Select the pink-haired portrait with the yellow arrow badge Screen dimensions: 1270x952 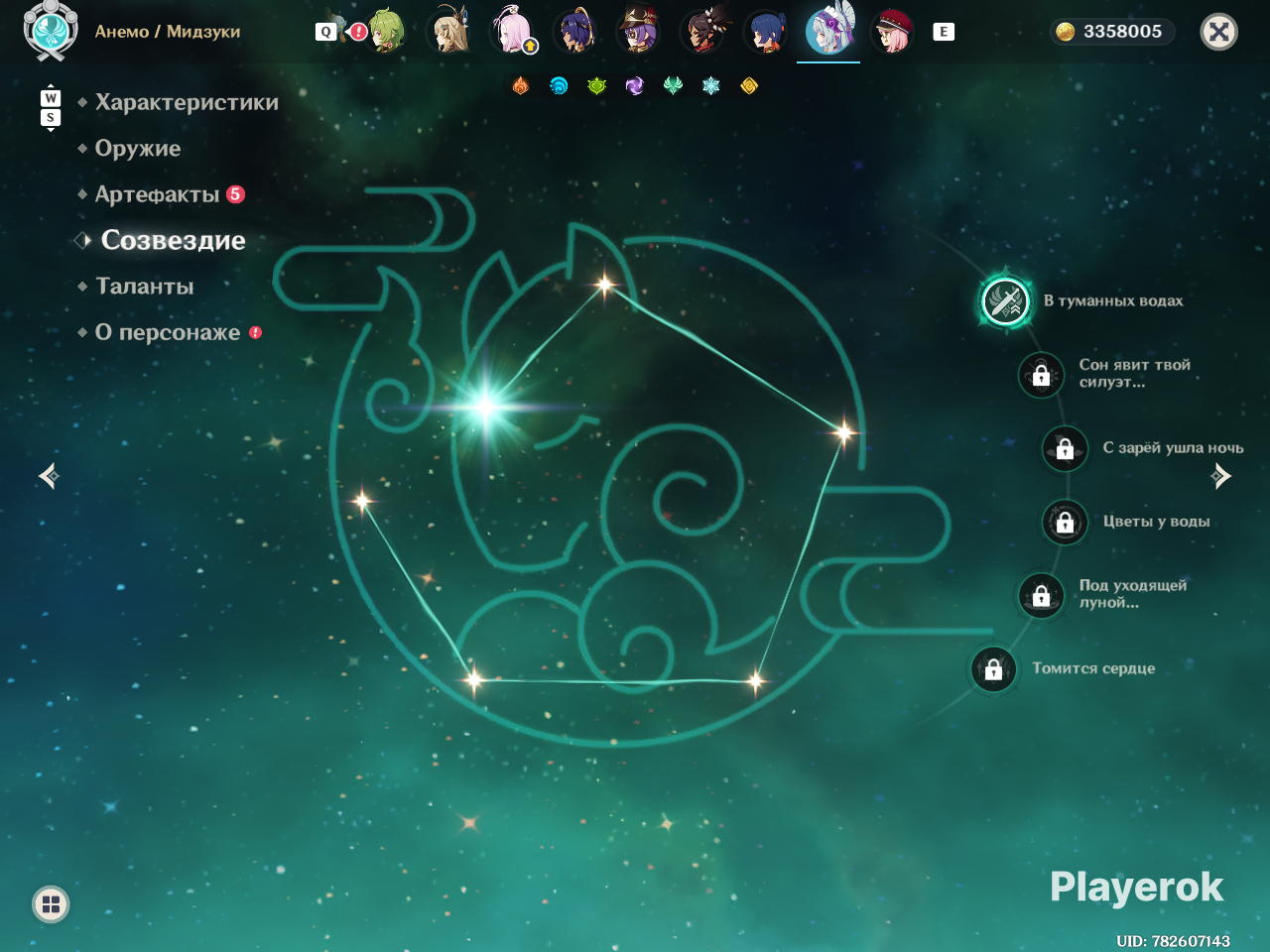tap(513, 31)
